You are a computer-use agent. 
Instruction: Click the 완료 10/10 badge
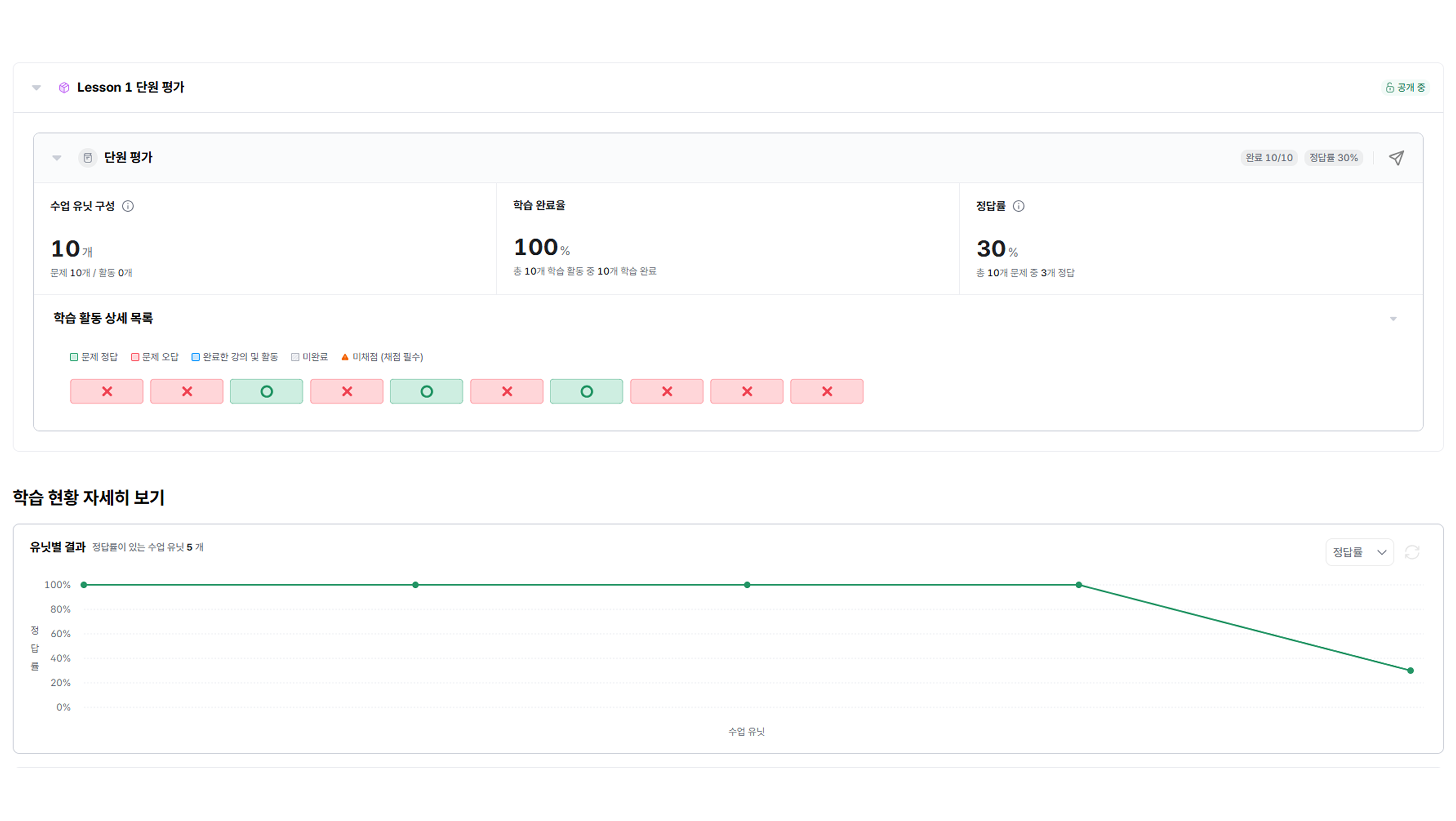(1269, 158)
